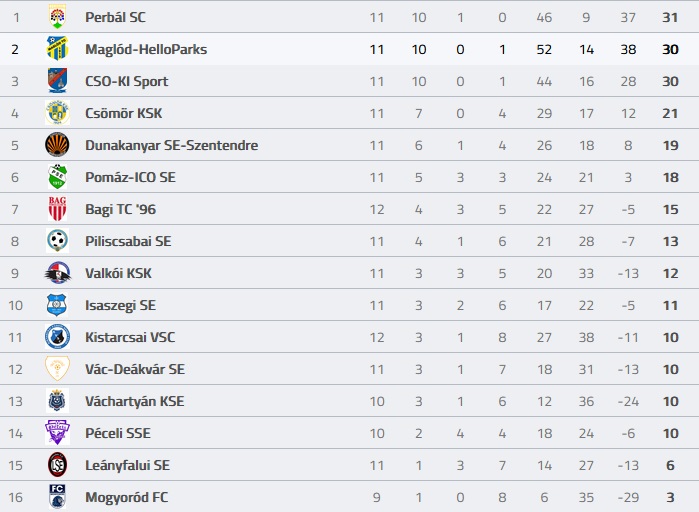Click the Mogyoród FC logo

(x=57, y=497)
